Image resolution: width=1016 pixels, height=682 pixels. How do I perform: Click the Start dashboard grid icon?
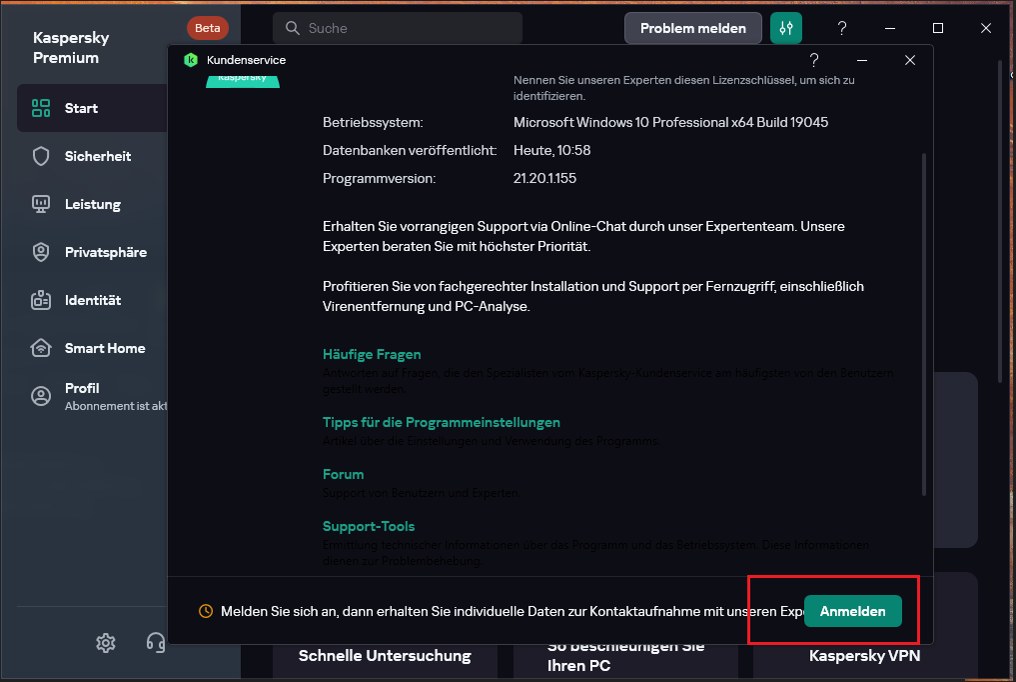click(41, 108)
